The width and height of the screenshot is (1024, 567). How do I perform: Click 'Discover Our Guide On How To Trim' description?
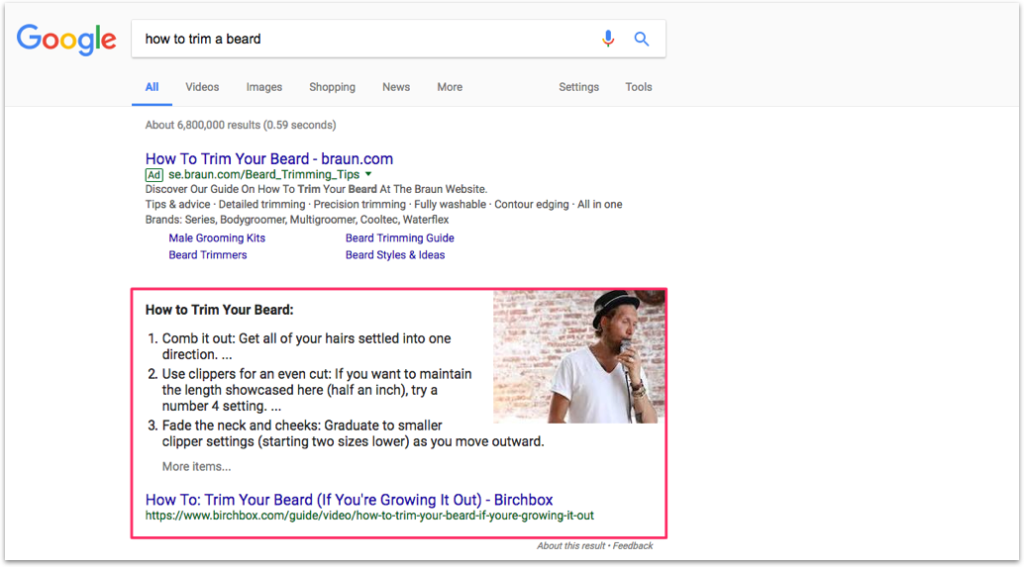click(316, 189)
